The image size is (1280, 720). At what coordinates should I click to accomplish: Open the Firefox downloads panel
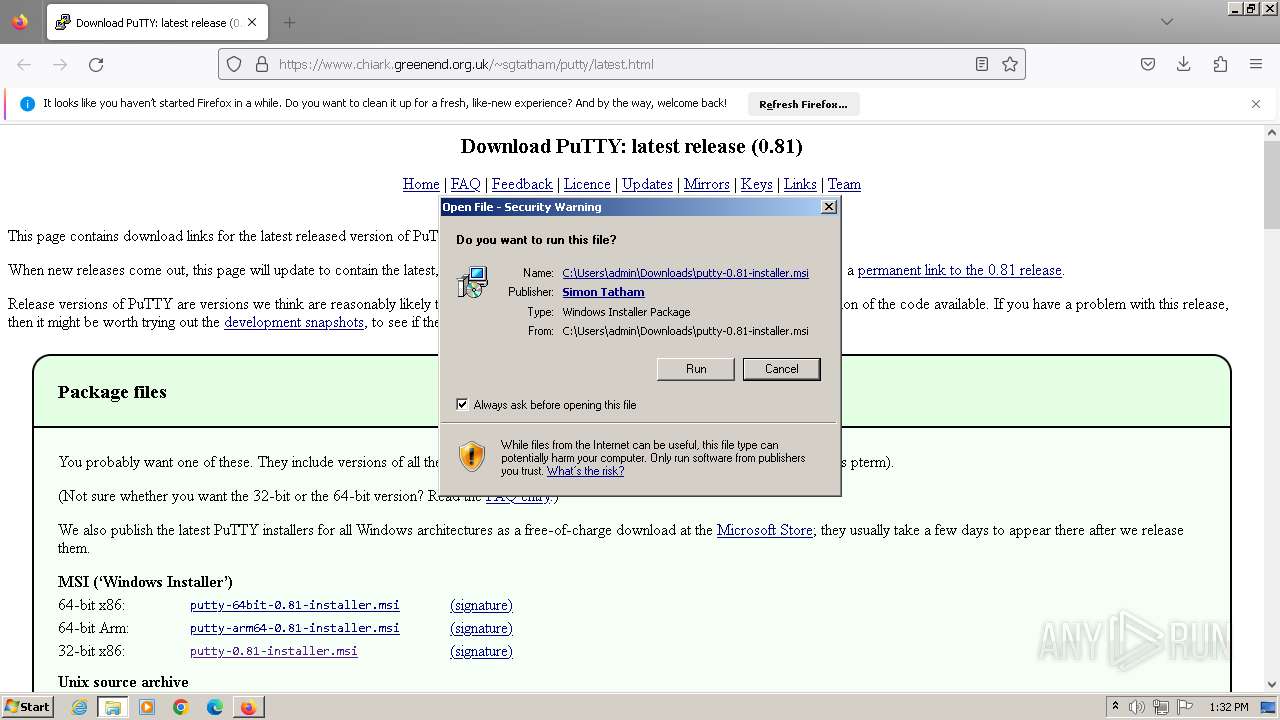coord(1184,64)
